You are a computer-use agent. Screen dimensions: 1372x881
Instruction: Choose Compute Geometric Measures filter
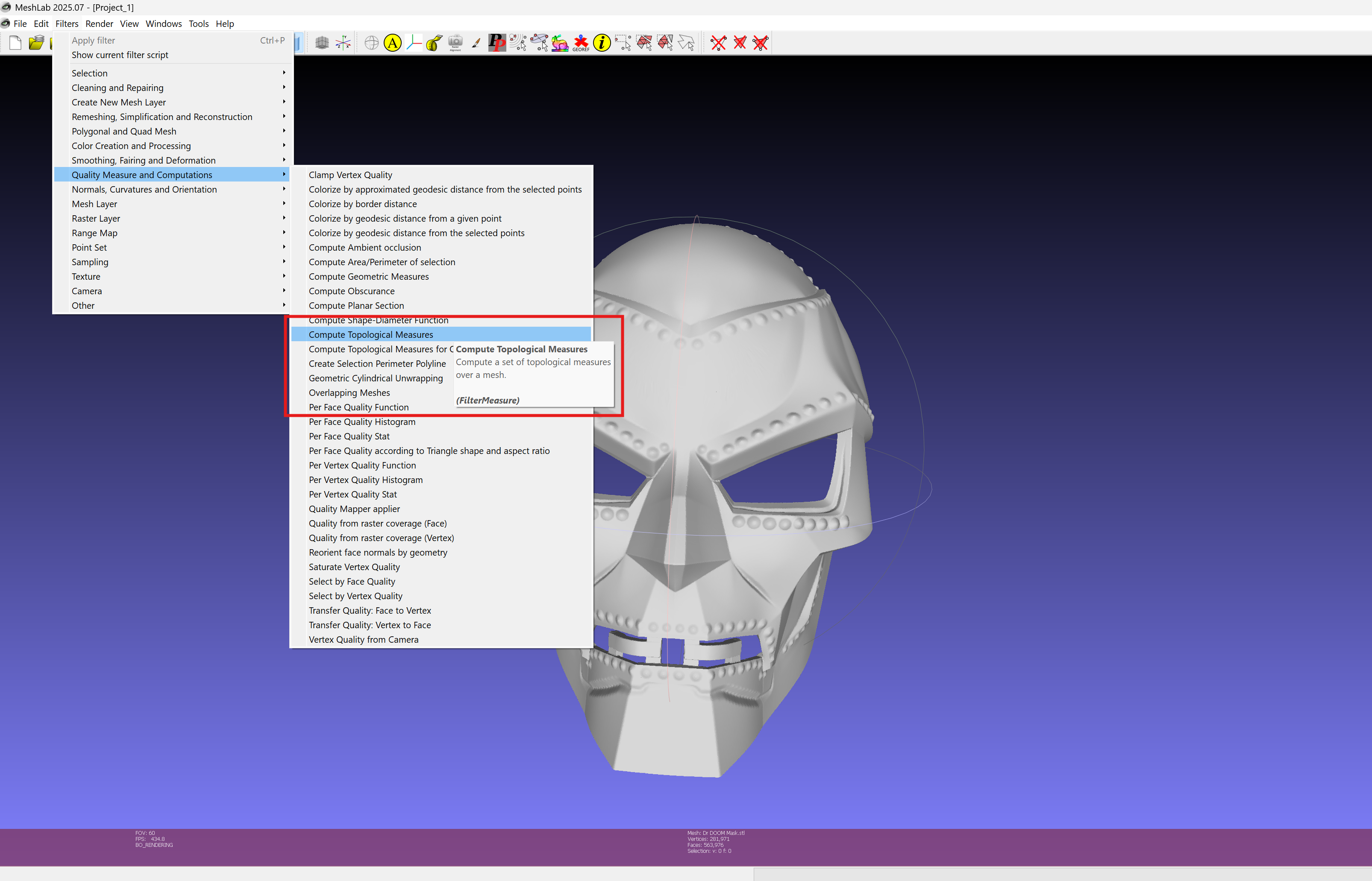(441, 277)
